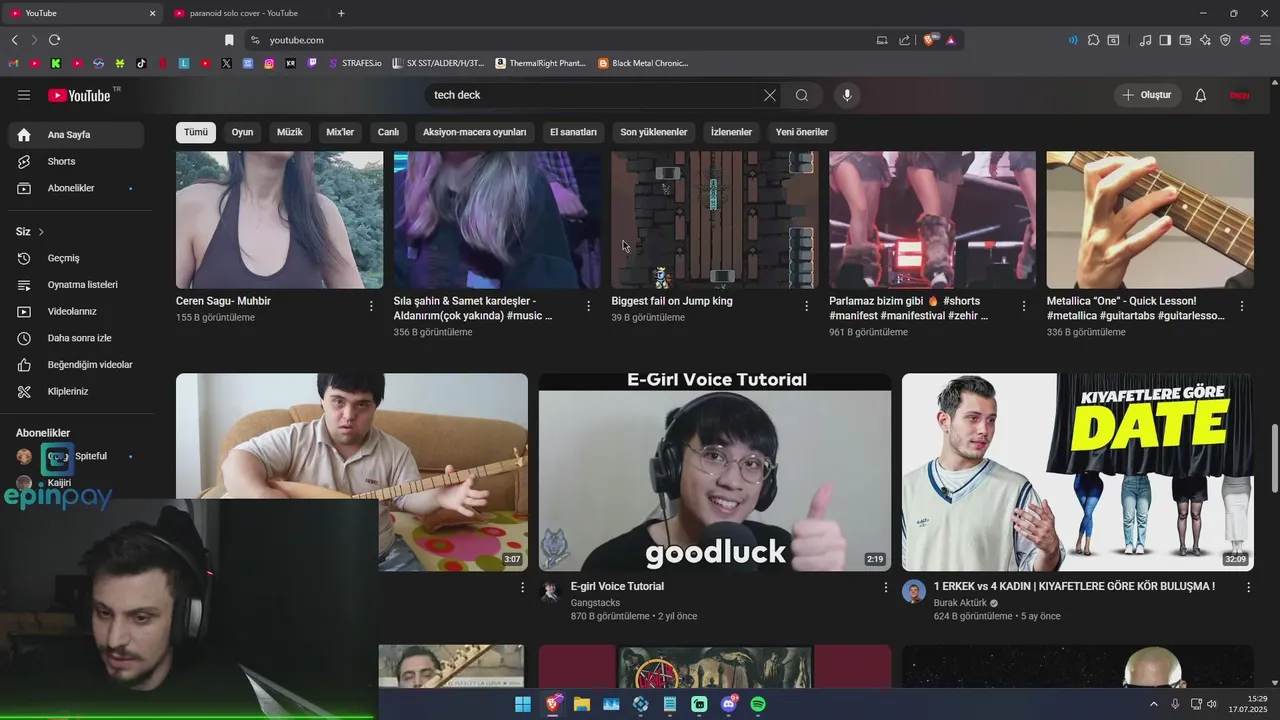Select the Tümü filter chip
This screenshot has width=1280, height=720.
tap(196, 132)
